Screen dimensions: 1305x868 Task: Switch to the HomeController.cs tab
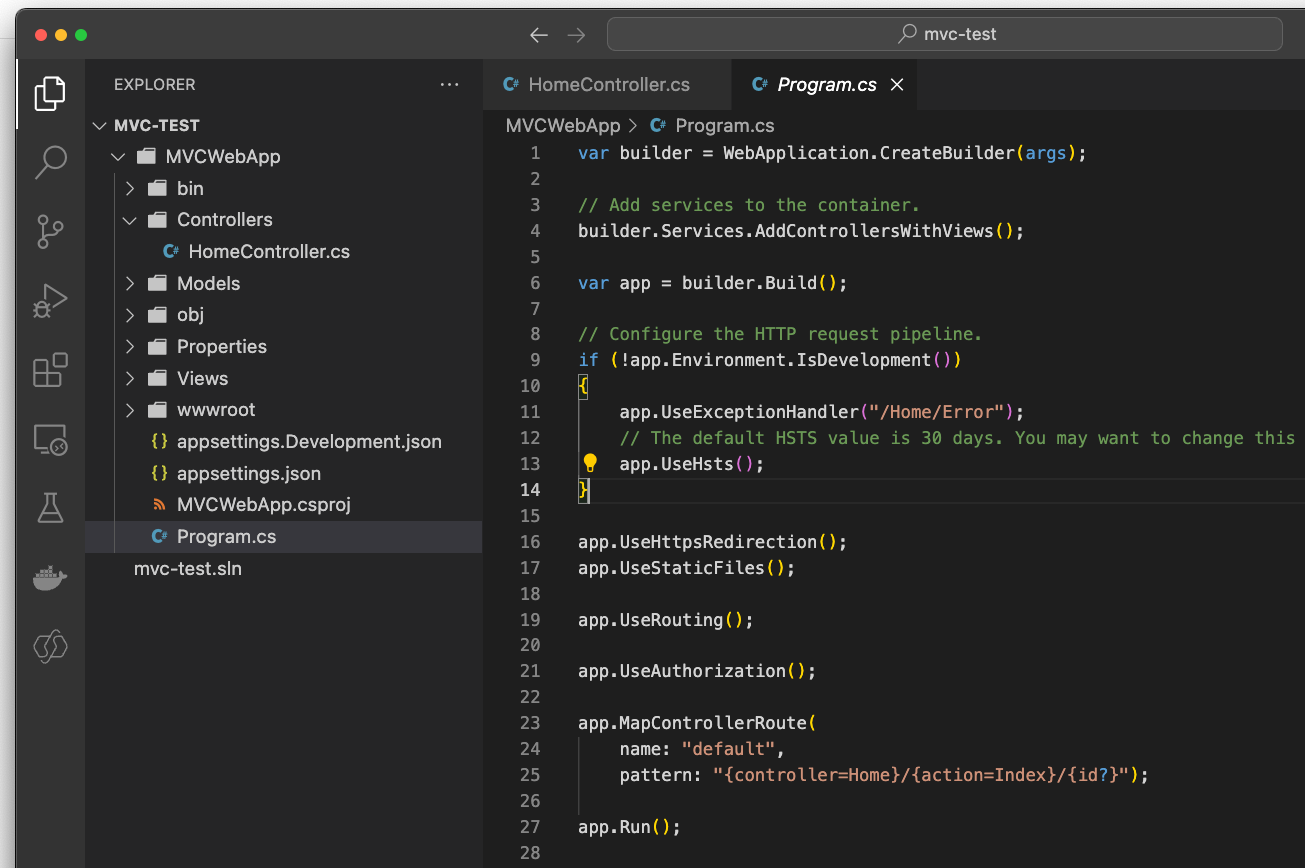point(608,85)
